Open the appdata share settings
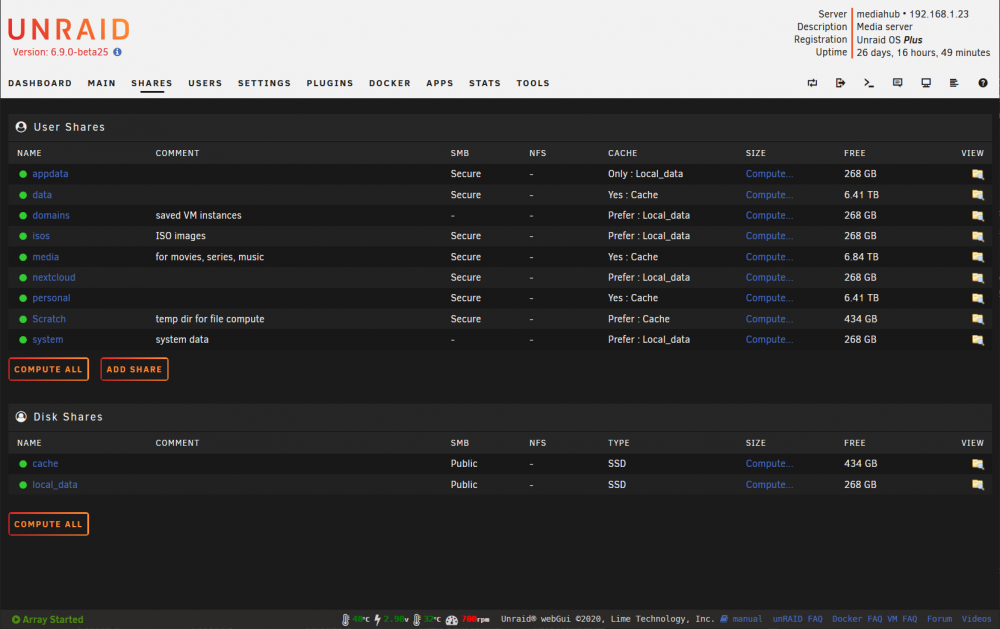 pos(50,174)
